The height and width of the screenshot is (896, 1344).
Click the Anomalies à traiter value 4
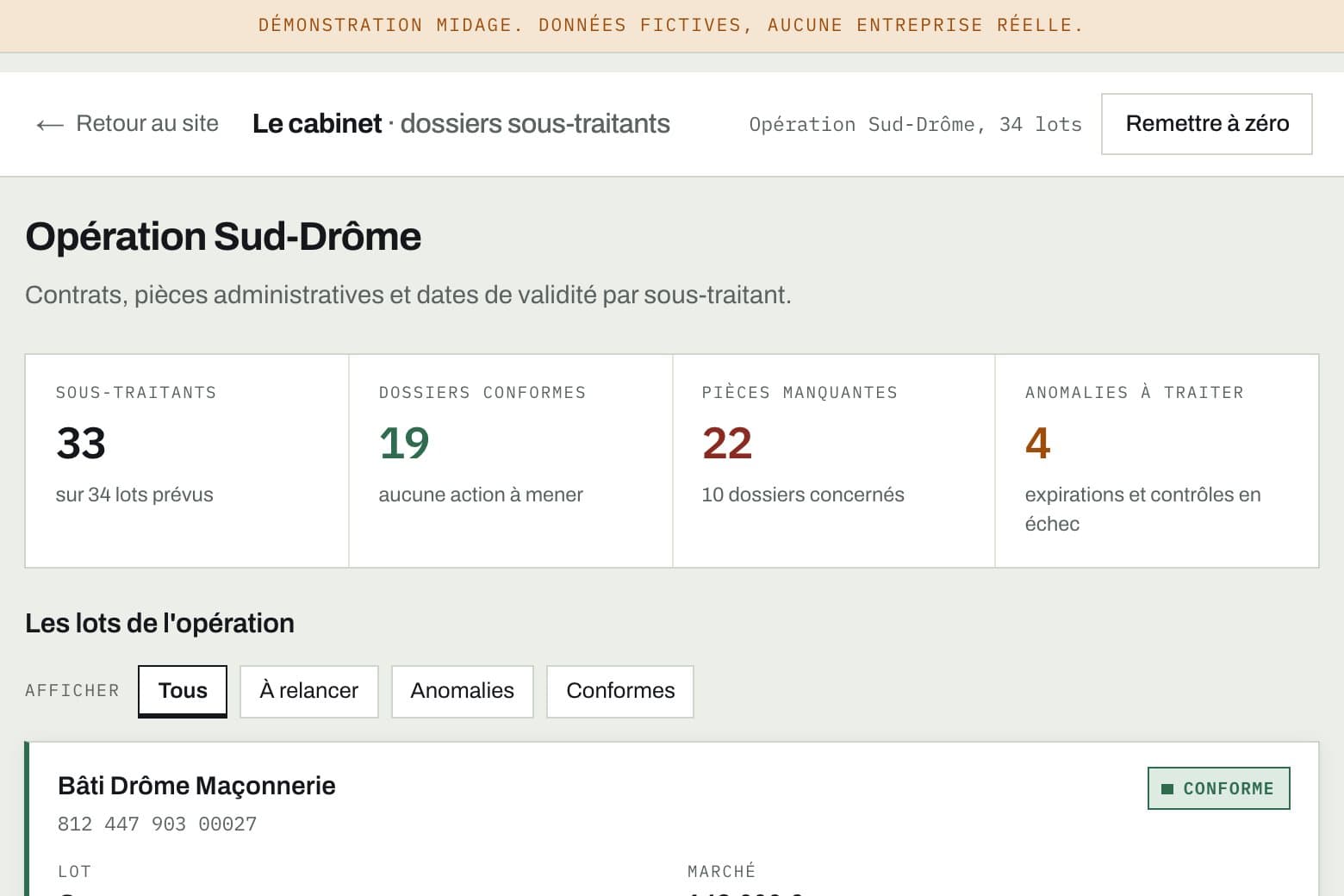[x=1037, y=444]
